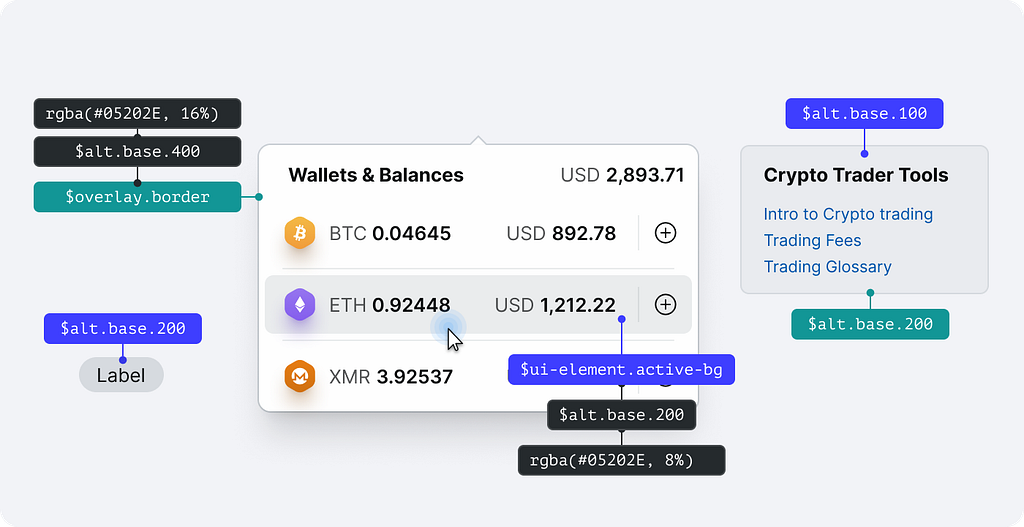Select the BTC 0.04645 balance text

(x=390, y=234)
